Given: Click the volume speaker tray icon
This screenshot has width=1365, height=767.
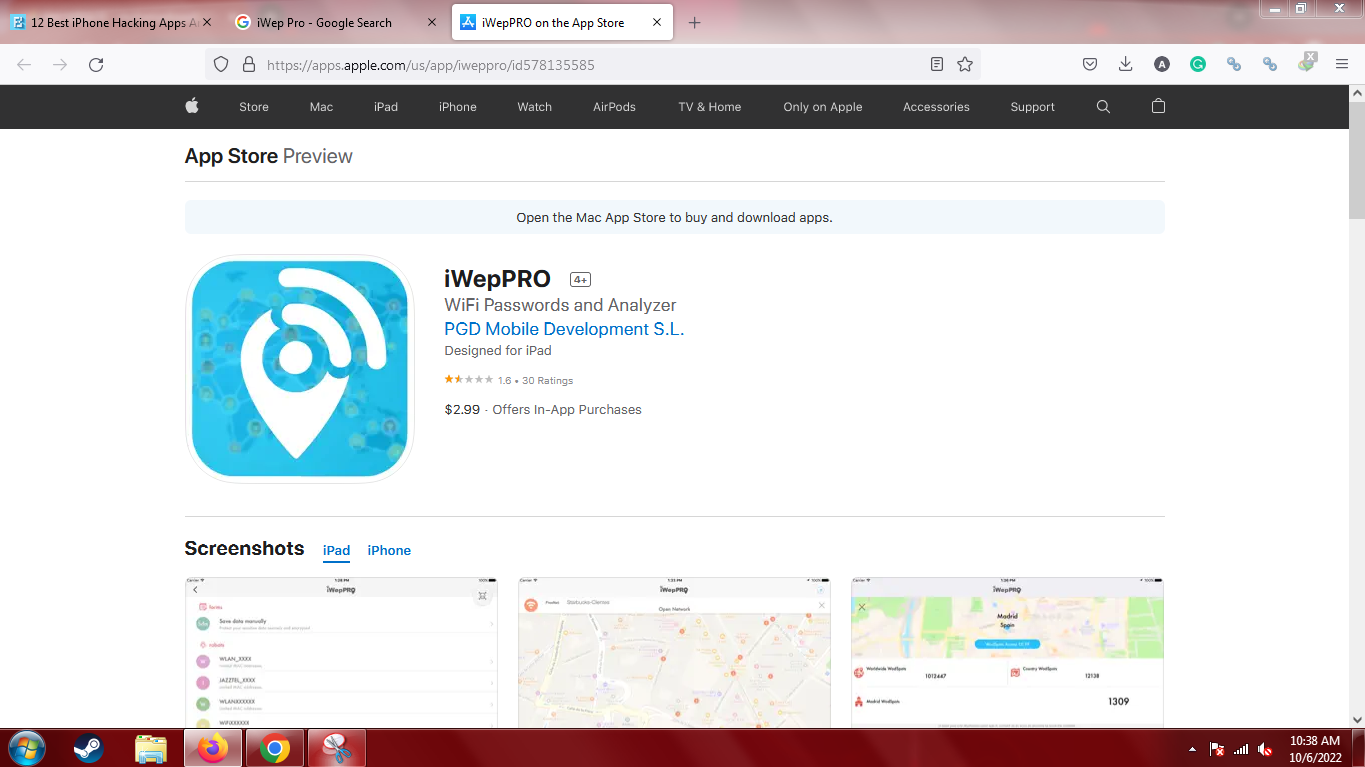Looking at the screenshot, I should (x=1265, y=749).
